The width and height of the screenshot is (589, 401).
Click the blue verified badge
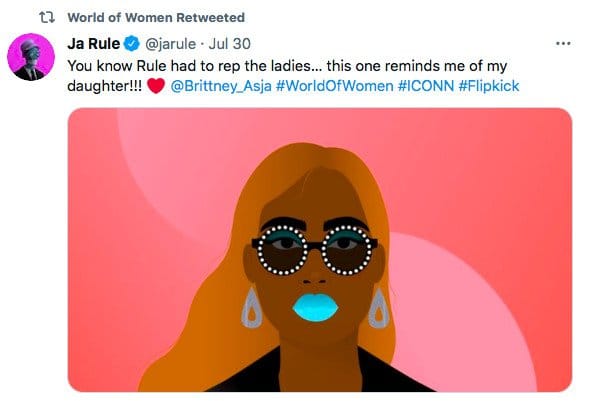[132, 44]
